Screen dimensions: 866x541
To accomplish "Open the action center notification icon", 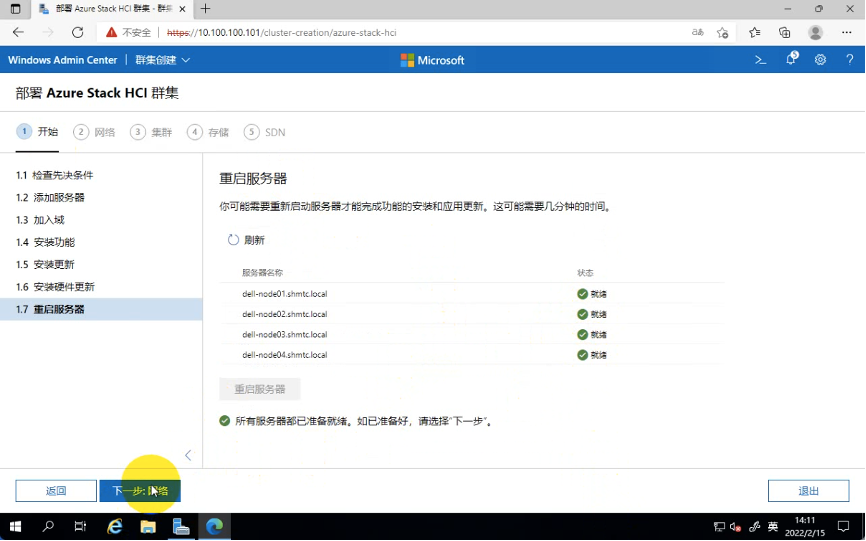I will tap(843, 527).
